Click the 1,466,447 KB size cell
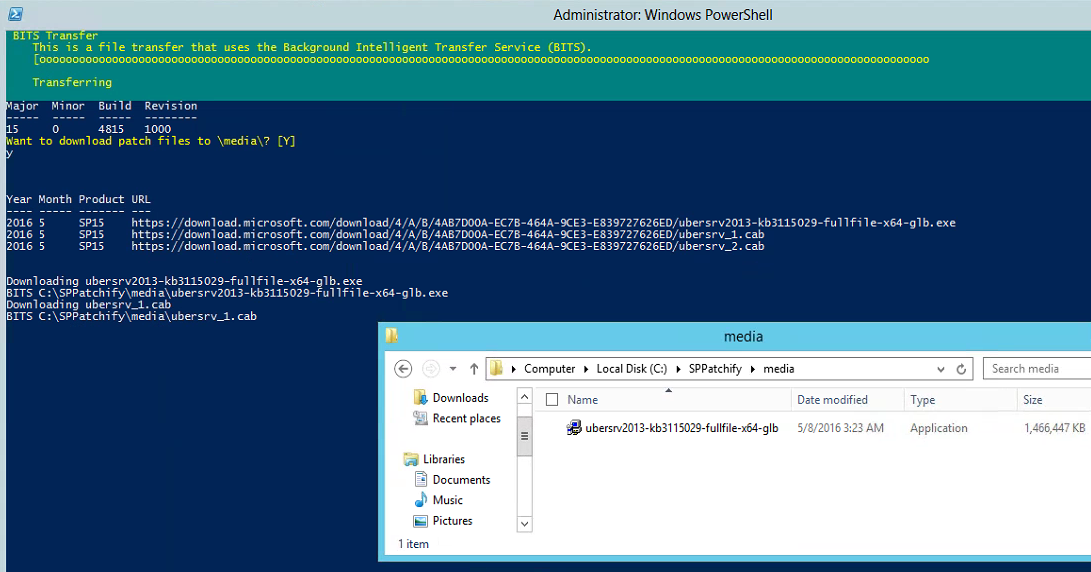Screen dimensions: 1091x572 [x=1054, y=428]
